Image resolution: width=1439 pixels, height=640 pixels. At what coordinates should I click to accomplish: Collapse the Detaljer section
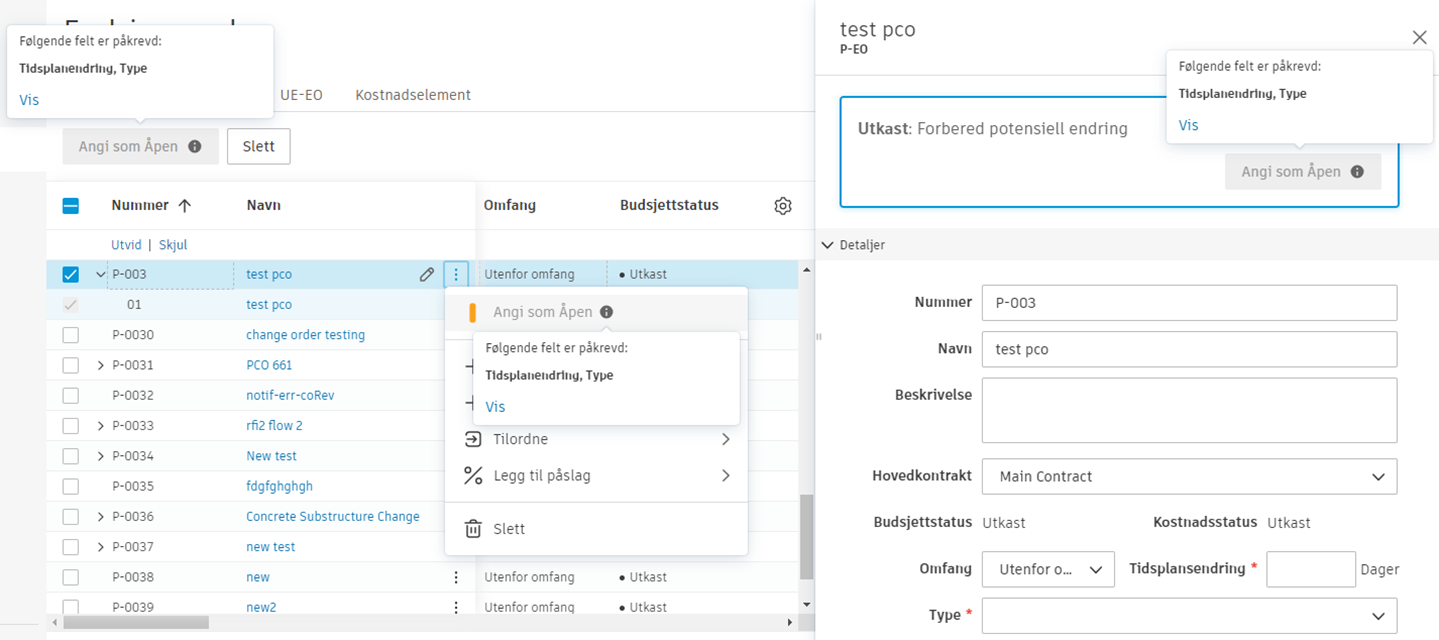tap(828, 245)
